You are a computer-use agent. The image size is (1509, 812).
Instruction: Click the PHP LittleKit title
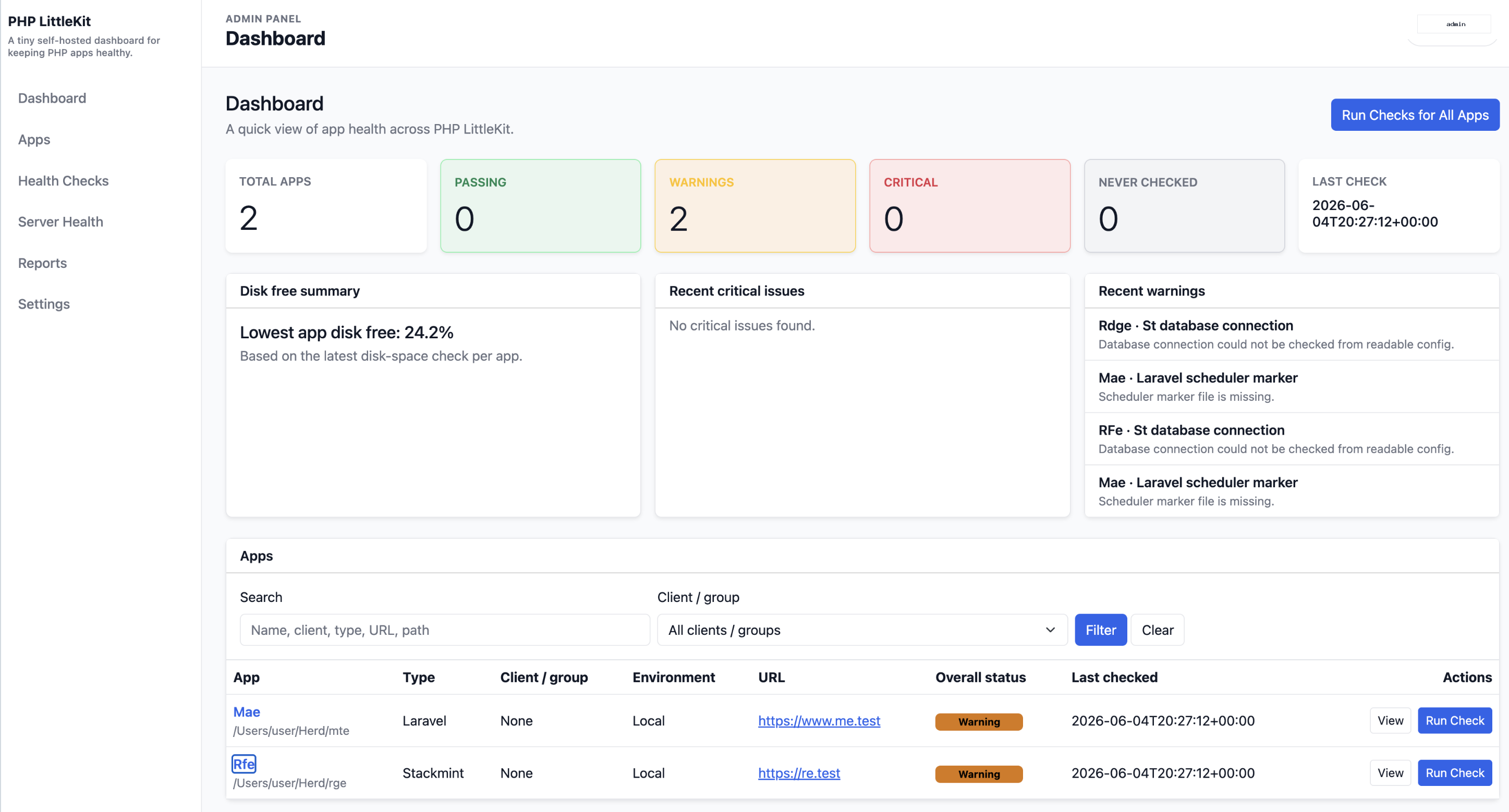click(49, 21)
